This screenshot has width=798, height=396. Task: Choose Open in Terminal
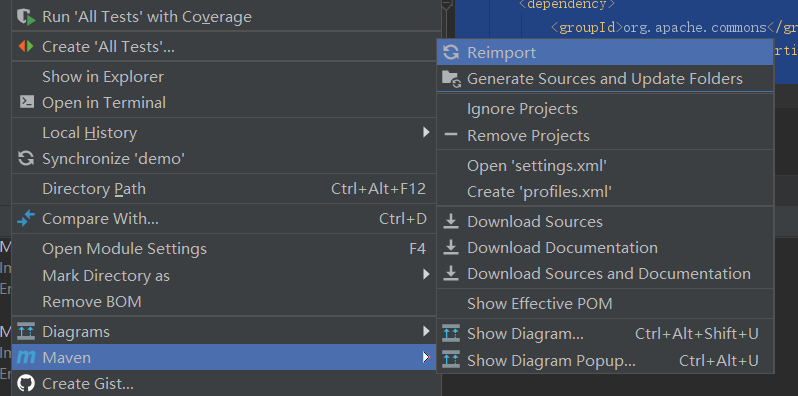tap(226, 102)
